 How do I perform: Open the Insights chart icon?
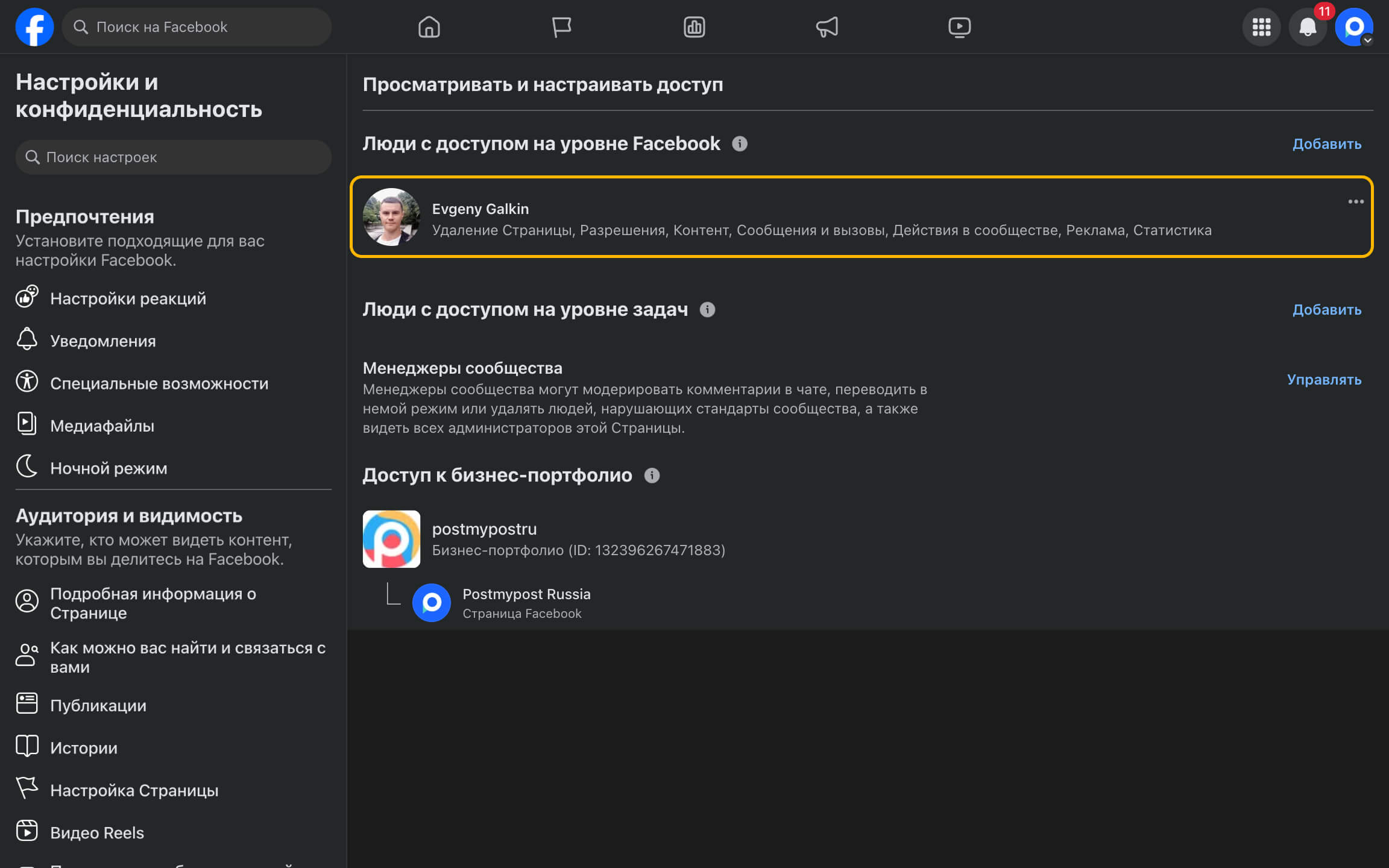[x=694, y=27]
